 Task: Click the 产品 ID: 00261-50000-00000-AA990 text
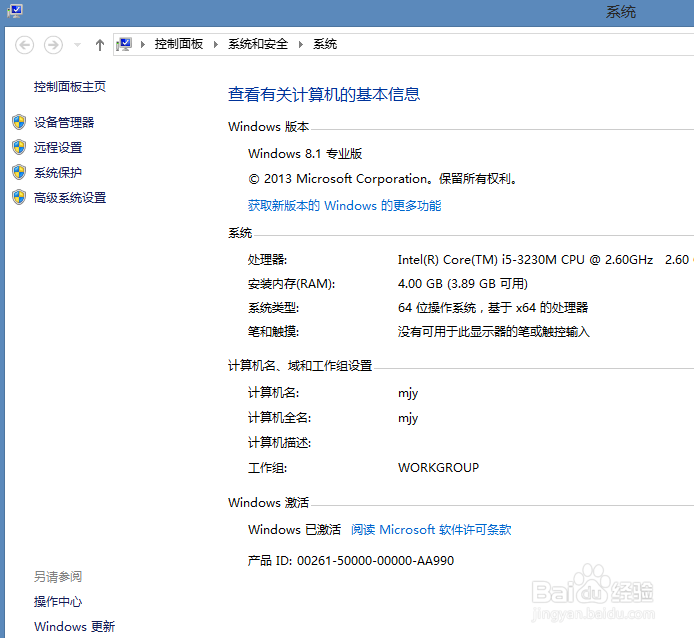[x=351, y=561]
